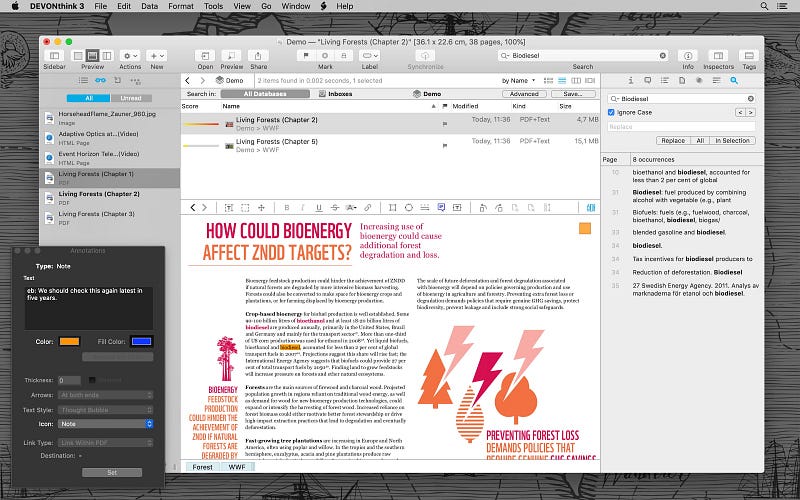Open the Format menu
The image size is (800, 500).
point(180,6)
